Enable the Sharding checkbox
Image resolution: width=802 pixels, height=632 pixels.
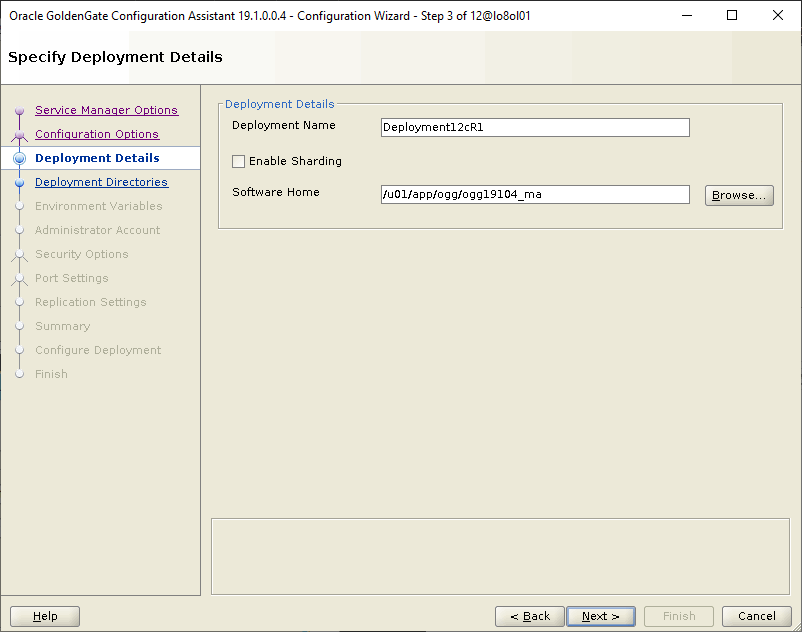pyautogui.click(x=238, y=161)
